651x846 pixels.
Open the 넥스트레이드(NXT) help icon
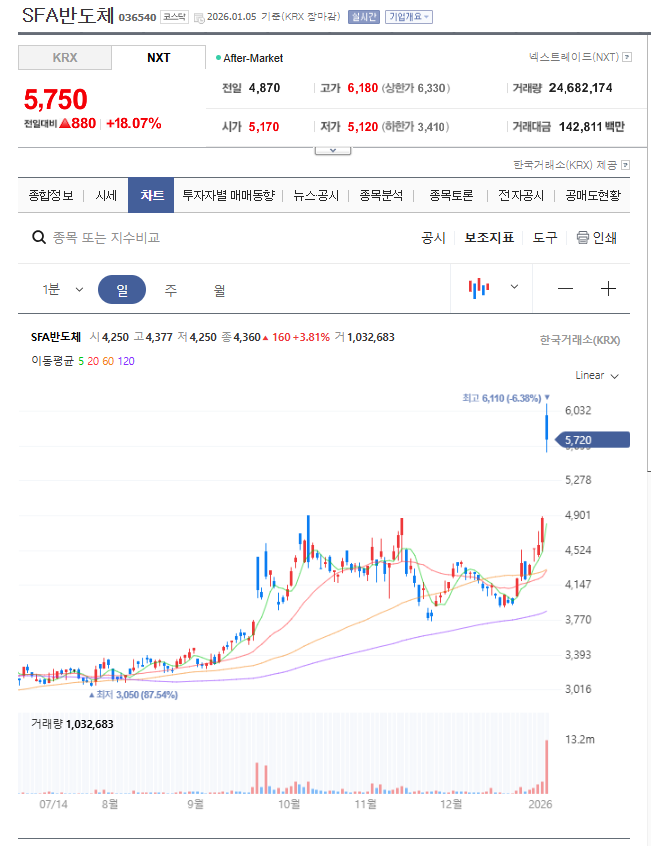point(627,57)
